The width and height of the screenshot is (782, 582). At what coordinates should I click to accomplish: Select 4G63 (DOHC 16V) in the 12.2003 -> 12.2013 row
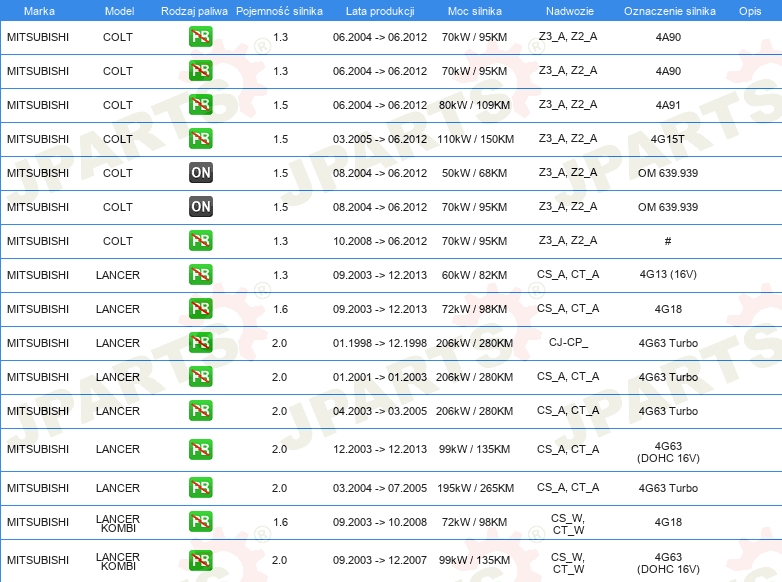668,452
